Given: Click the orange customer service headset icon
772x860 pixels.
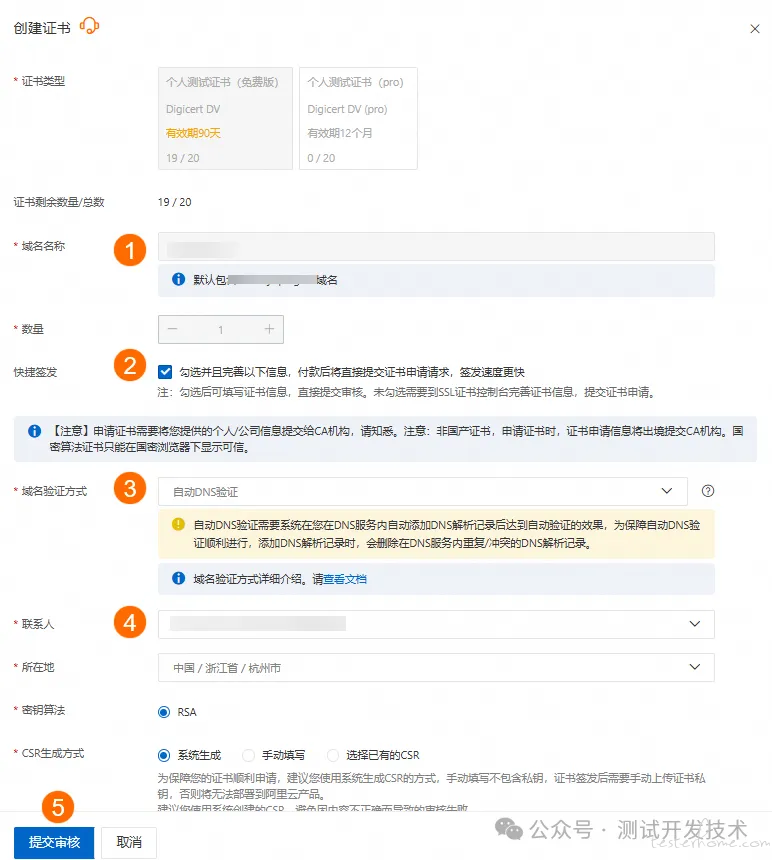Looking at the screenshot, I should (89, 26).
